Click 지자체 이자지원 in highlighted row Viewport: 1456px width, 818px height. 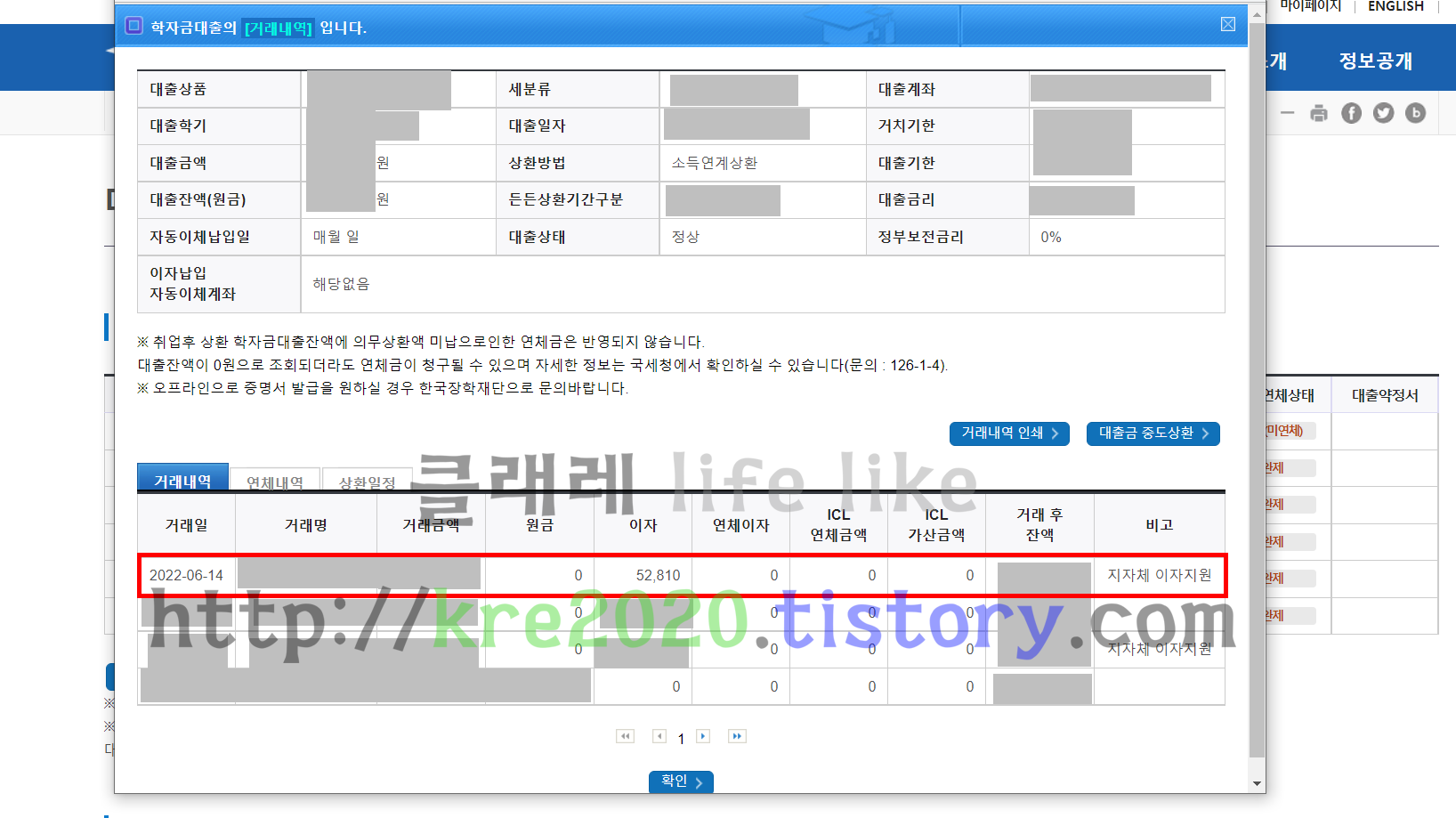(x=1159, y=575)
